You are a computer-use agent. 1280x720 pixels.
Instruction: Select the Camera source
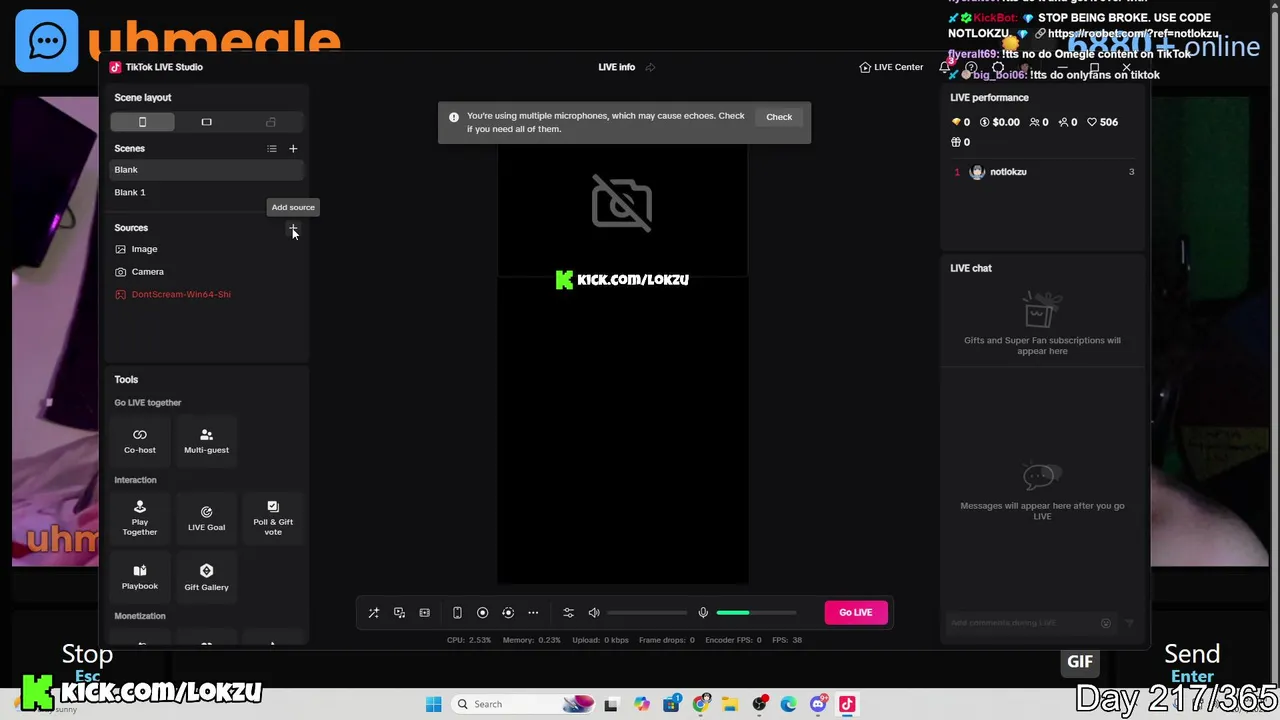pos(206,272)
